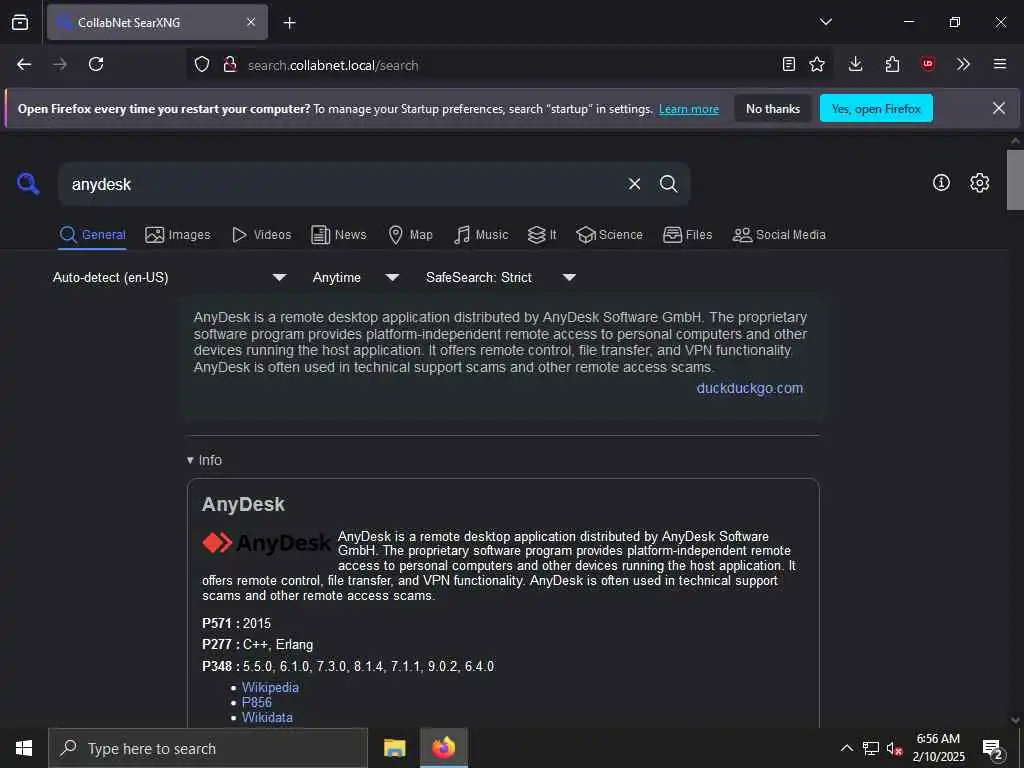Open the taskbar clock and date
This screenshot has width=1024, height=768.
[938, 748]
